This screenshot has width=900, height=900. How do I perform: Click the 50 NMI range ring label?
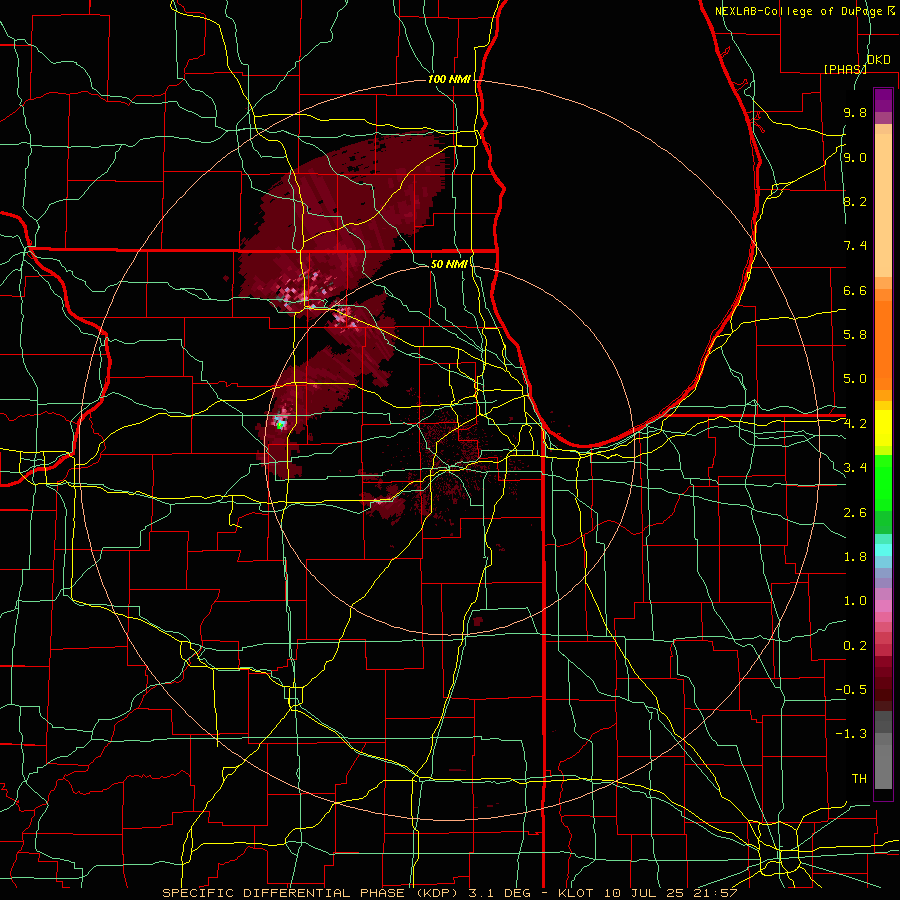click(x=449, y=264)
